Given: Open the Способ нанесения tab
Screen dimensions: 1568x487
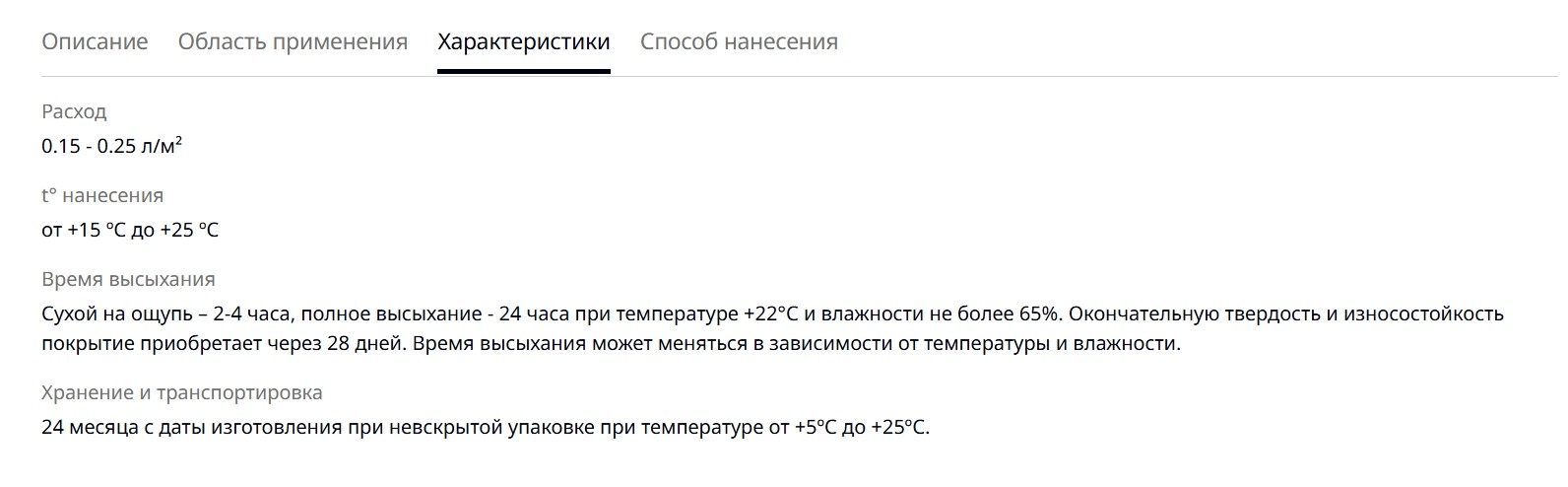Looking at the screenshot, I should click(x=739, y=41).
